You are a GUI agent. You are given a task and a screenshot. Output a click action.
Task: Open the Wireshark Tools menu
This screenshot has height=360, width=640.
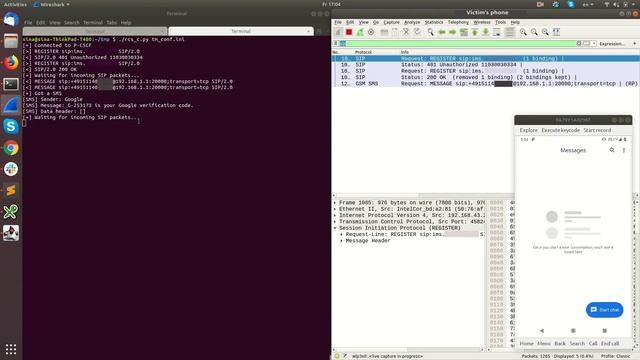[500, 22]
